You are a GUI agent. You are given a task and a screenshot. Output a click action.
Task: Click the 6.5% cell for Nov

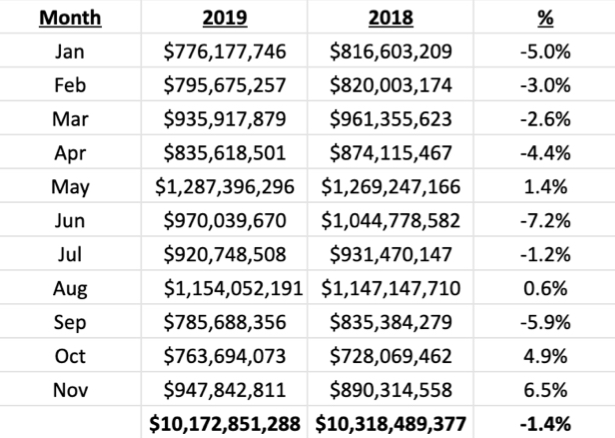[545, 390]
